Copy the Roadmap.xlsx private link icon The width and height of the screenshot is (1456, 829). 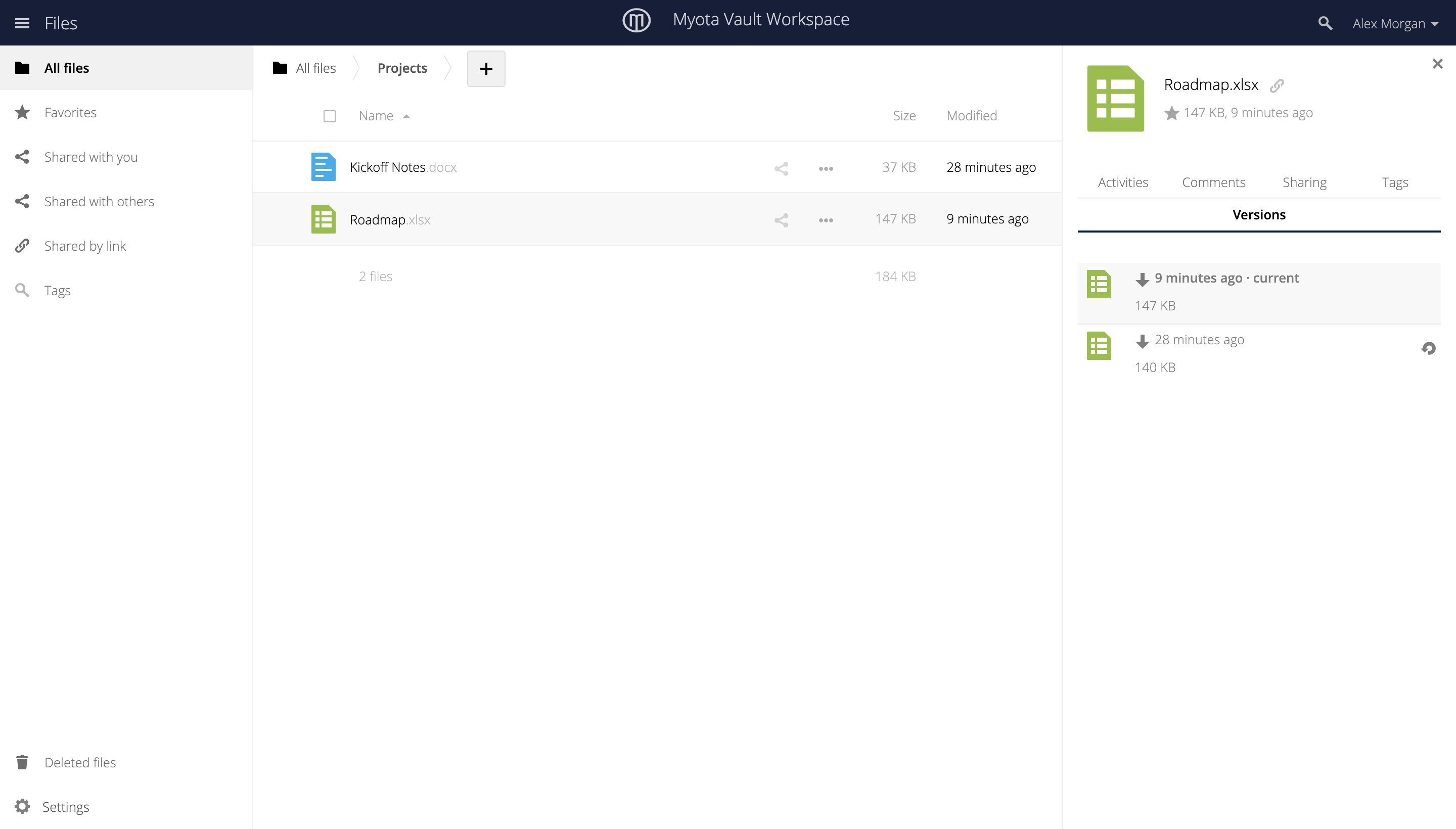[1277, 85]
